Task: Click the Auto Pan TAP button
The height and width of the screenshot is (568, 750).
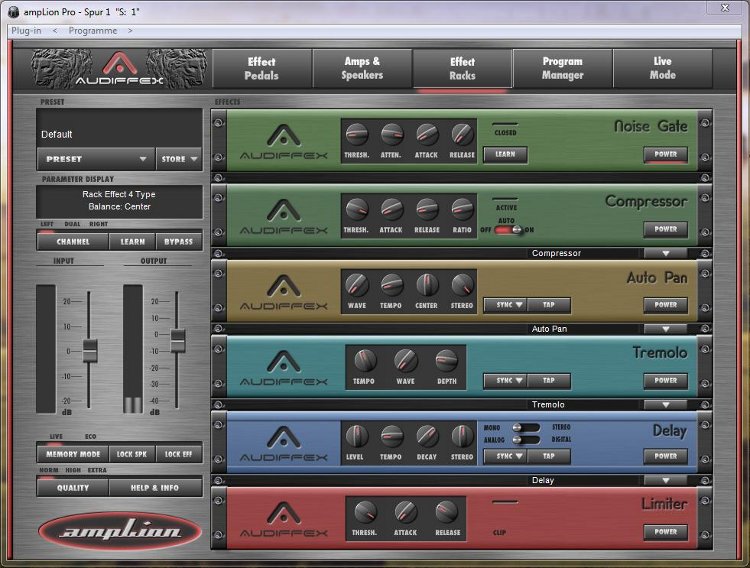Action: click(549, 305)
